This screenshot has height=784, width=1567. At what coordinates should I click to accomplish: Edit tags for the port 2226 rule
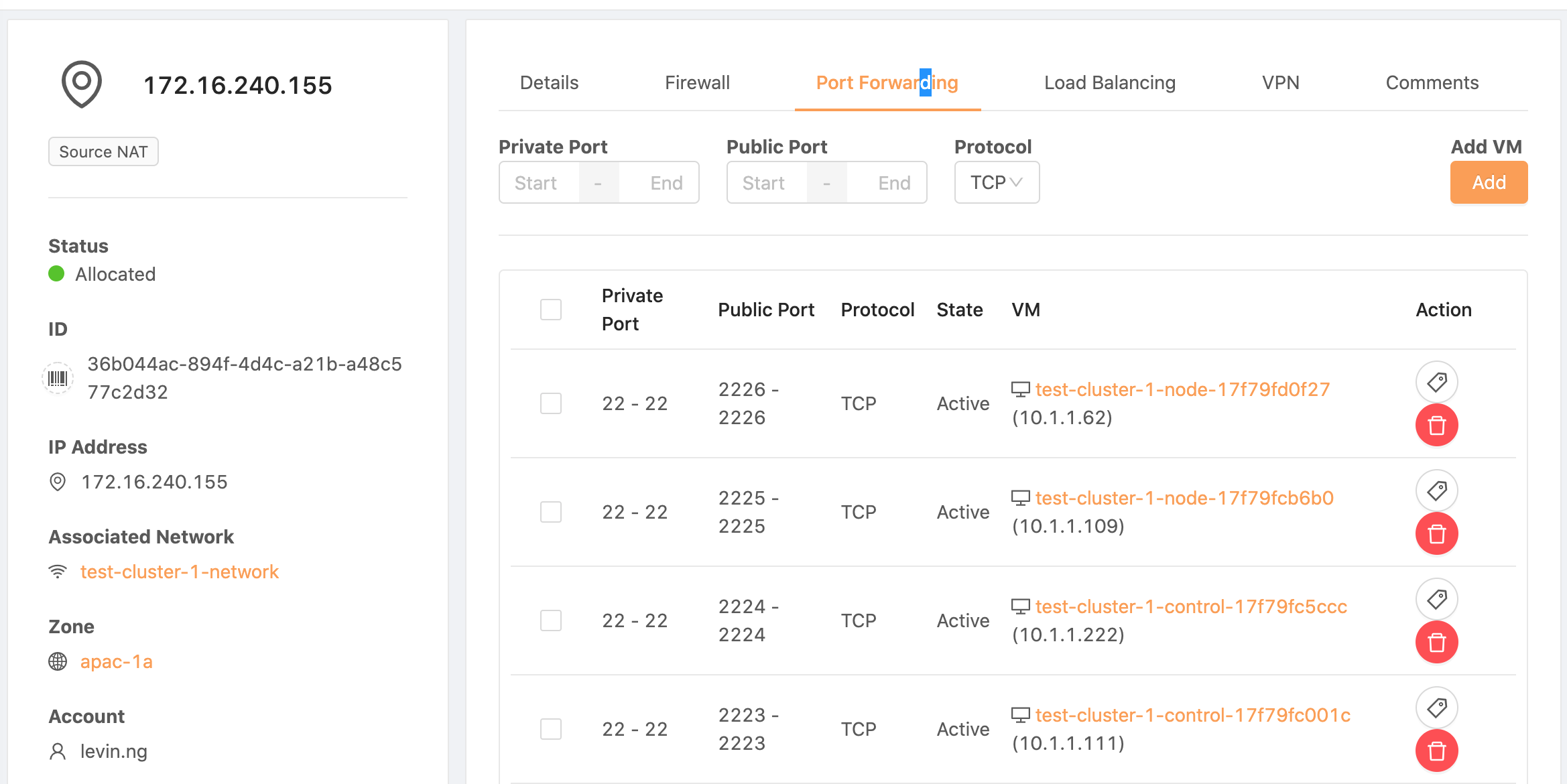point(1436,383)
